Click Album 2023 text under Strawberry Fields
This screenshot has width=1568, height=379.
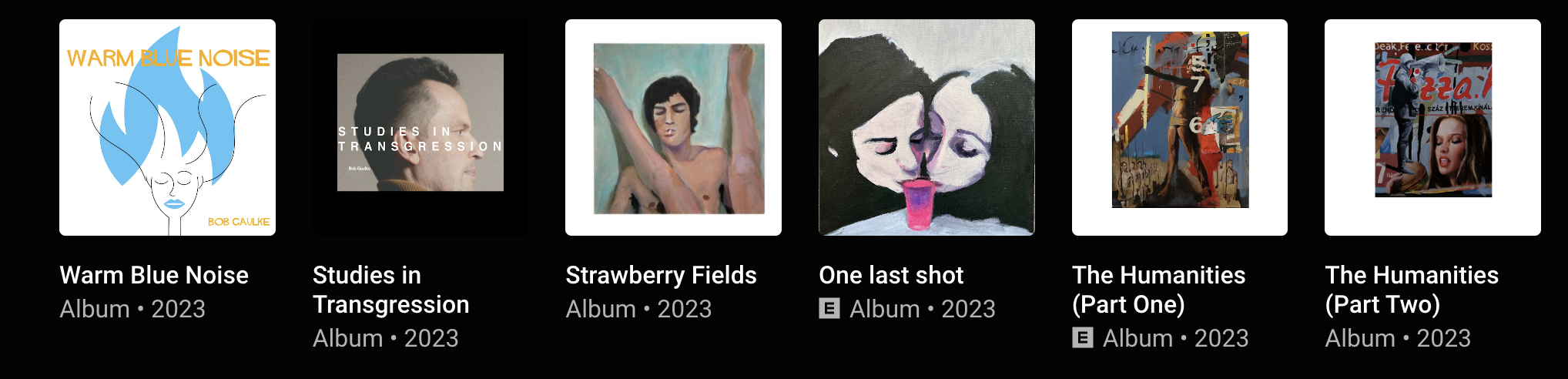pyautogui.click(x=638, y=309)
